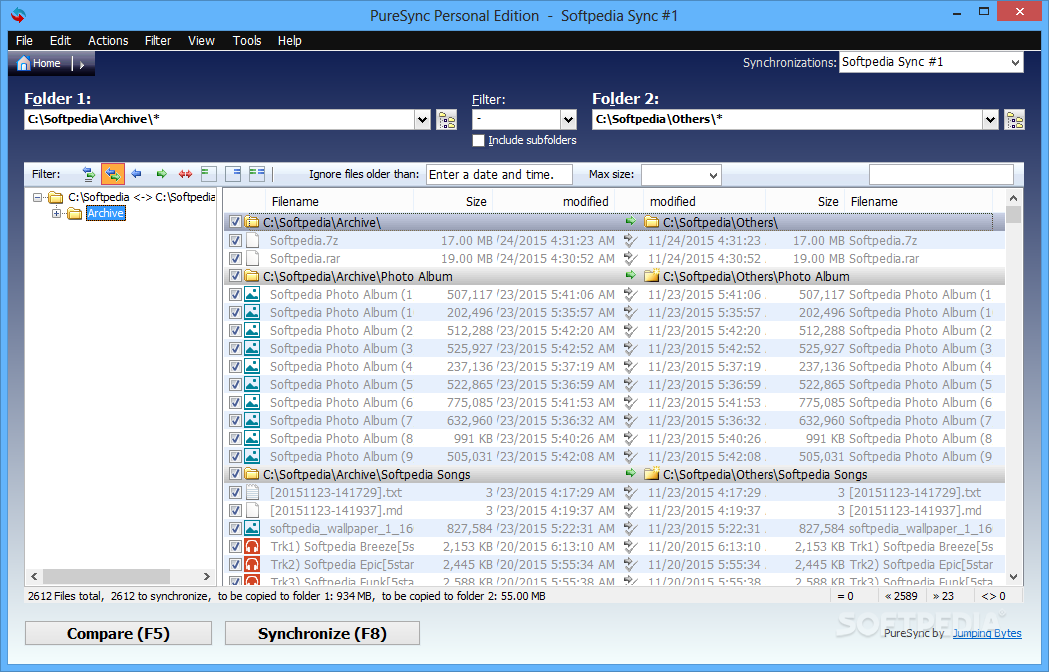Uncheck Trk1) Softpedia Breeze checkbox
1049x672 pixels.
tap(235, 546)
